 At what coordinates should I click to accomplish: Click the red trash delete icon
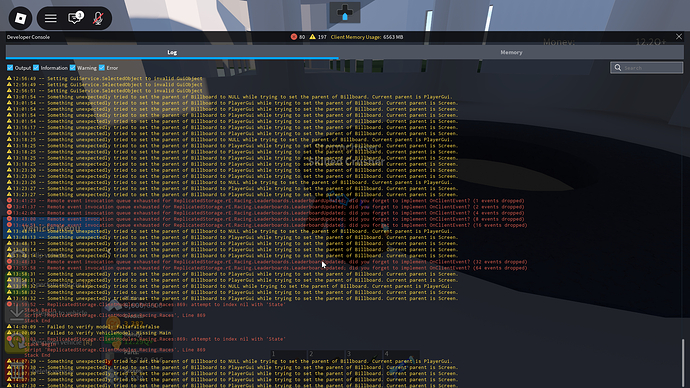[17, 370]
